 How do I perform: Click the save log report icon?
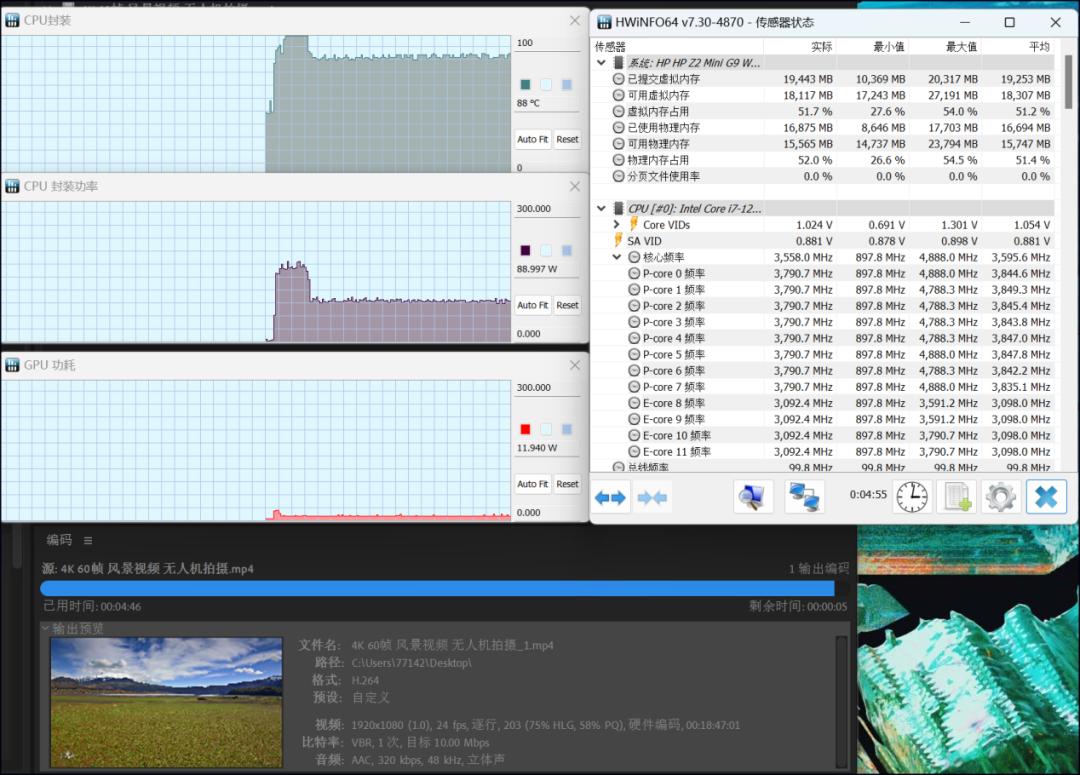(956, 497)
